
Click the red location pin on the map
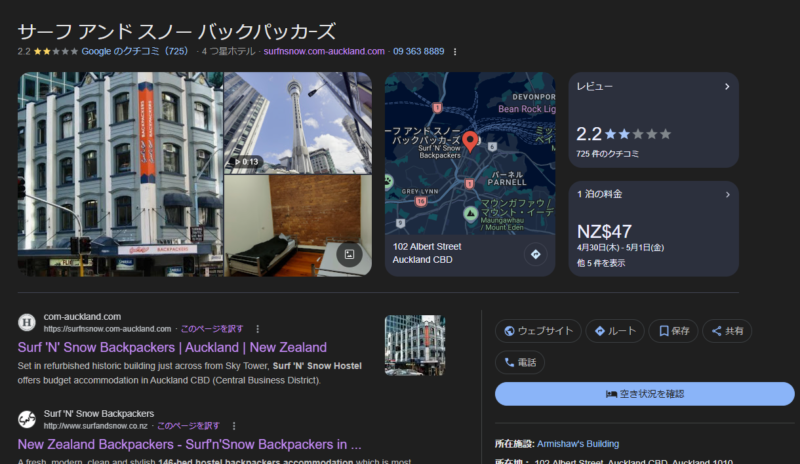pos(470,141)
